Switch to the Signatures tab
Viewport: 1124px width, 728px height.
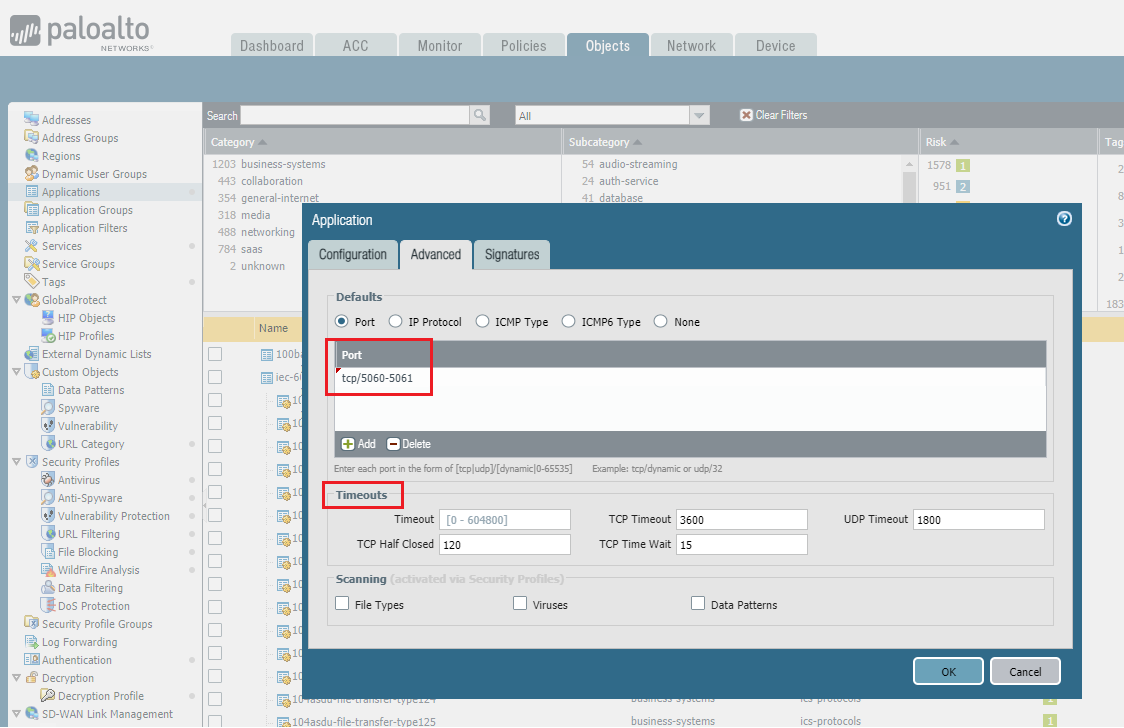coord(512,255)
